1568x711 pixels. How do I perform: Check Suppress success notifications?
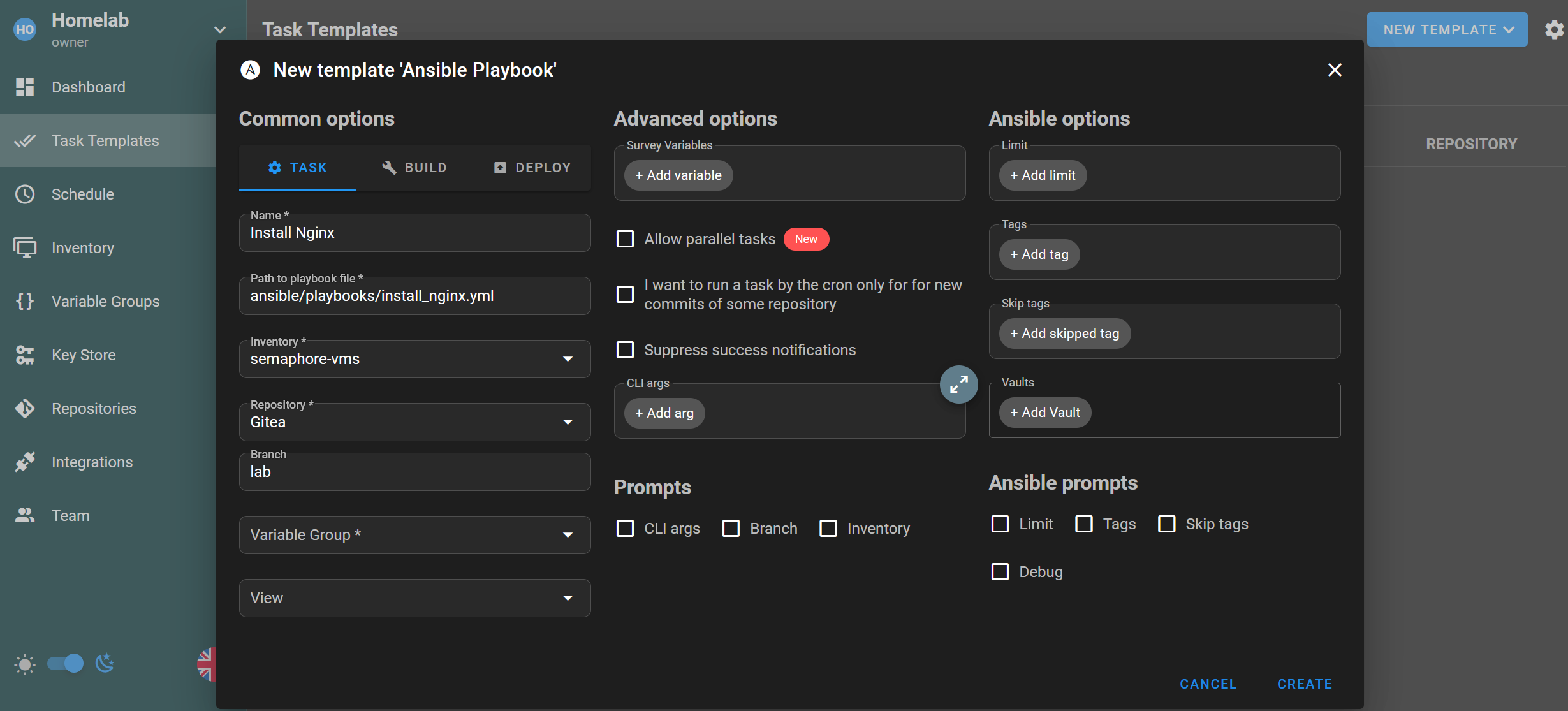tap(625, 349)
